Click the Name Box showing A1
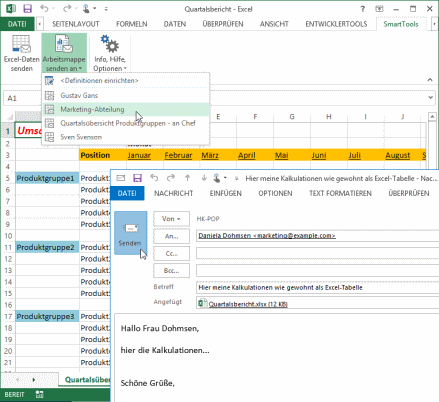Screen dimensions: 439x402 coord(23,98)
